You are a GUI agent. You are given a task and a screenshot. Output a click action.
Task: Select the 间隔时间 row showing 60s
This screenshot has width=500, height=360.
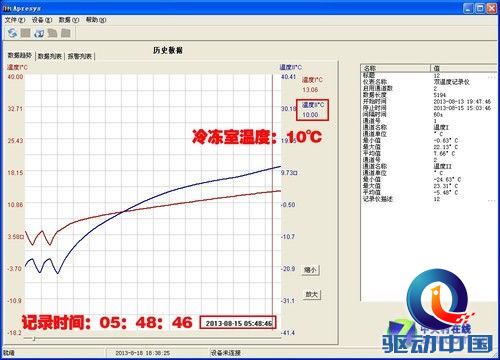(x=429, y=114)
